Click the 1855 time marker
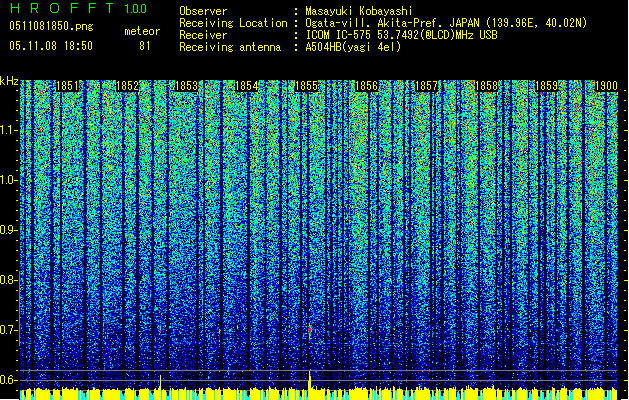Viewport: 629px width, 400px height. (307, 87)
